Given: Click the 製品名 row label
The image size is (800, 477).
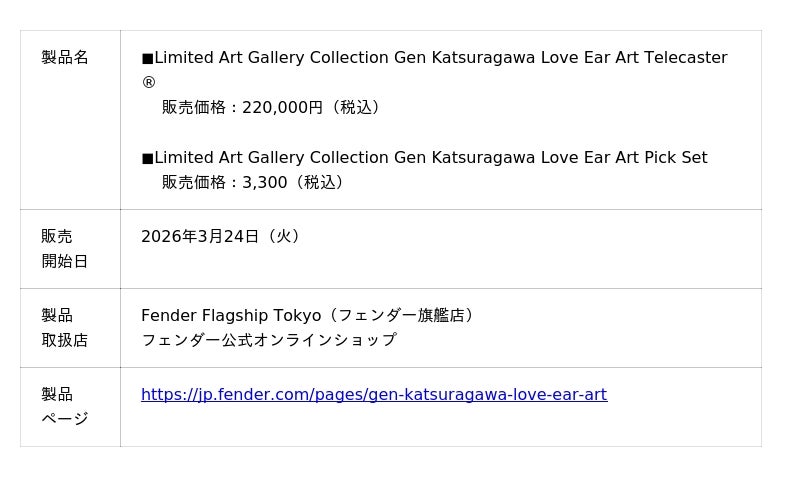Looking at the screenshot, I should 65,58.
